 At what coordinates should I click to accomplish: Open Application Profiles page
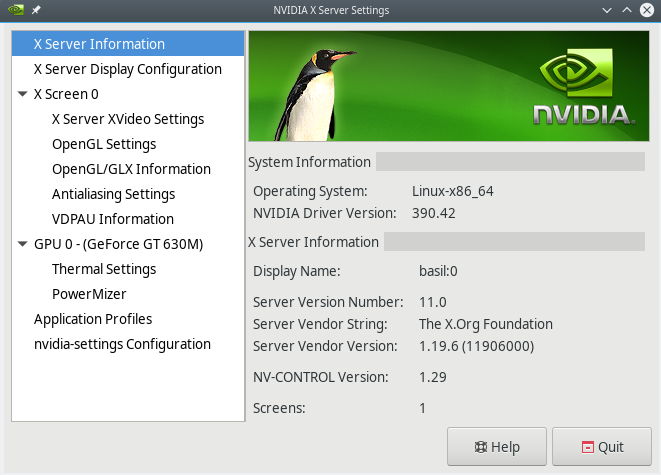(x=93, y=319)
